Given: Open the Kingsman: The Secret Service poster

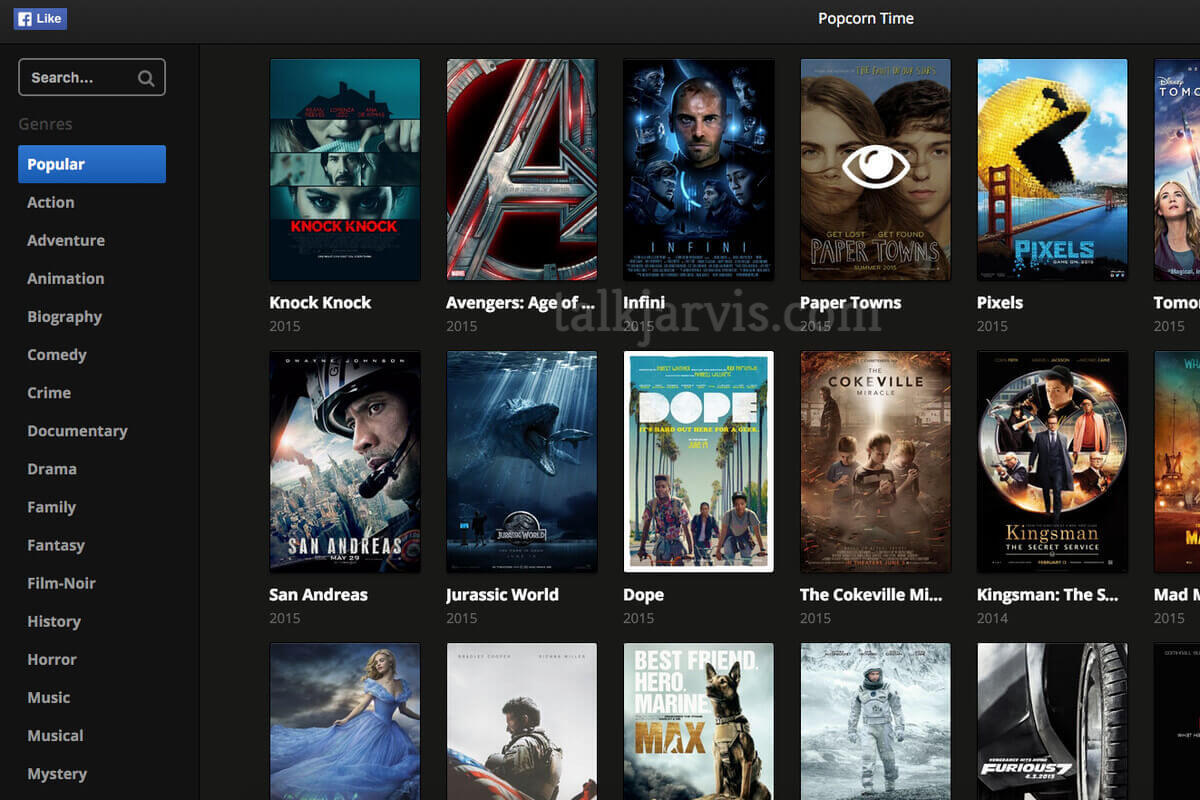Looking at the screenshot, I should [x=1052, y=461].
